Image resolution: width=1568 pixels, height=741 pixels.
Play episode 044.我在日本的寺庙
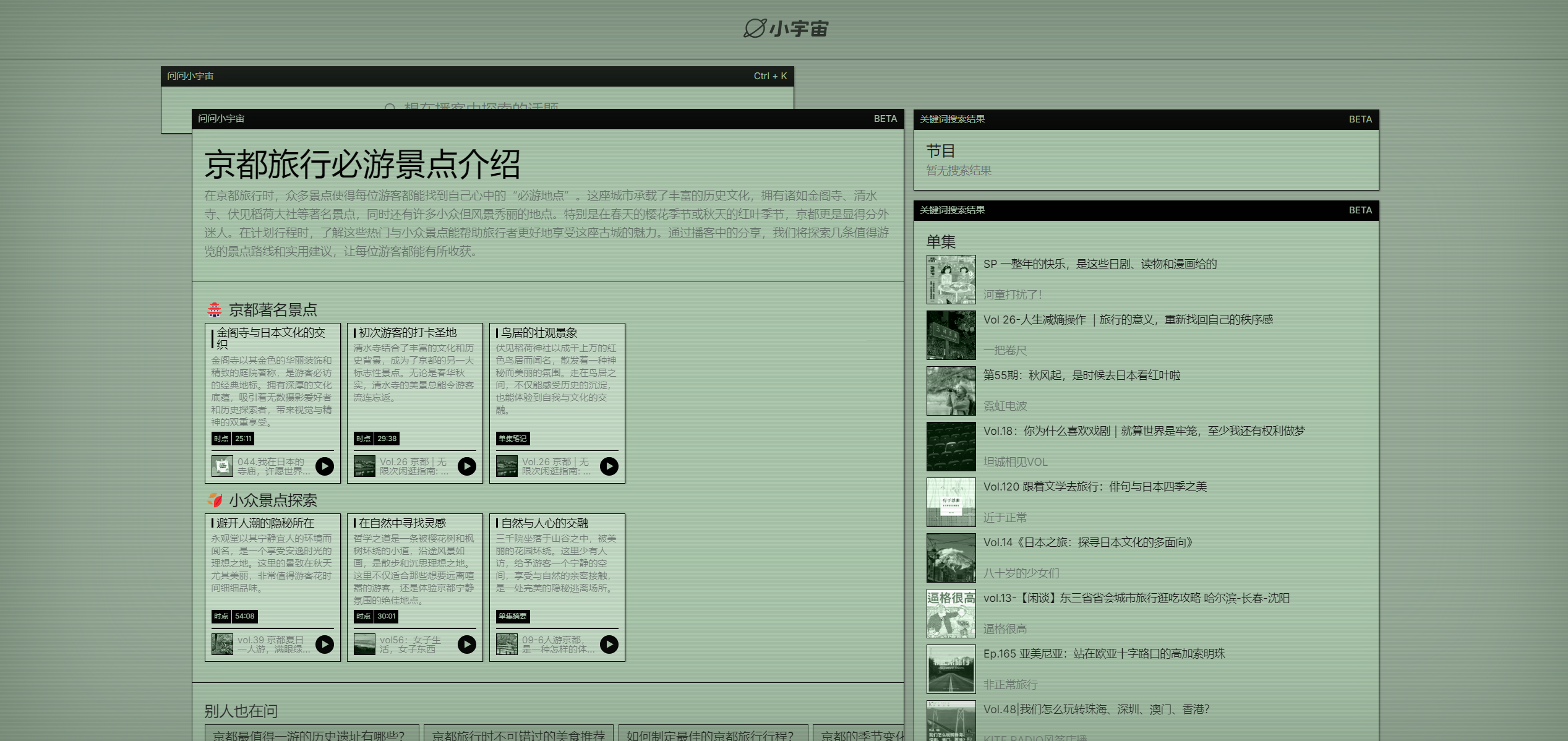coord(323,466)
